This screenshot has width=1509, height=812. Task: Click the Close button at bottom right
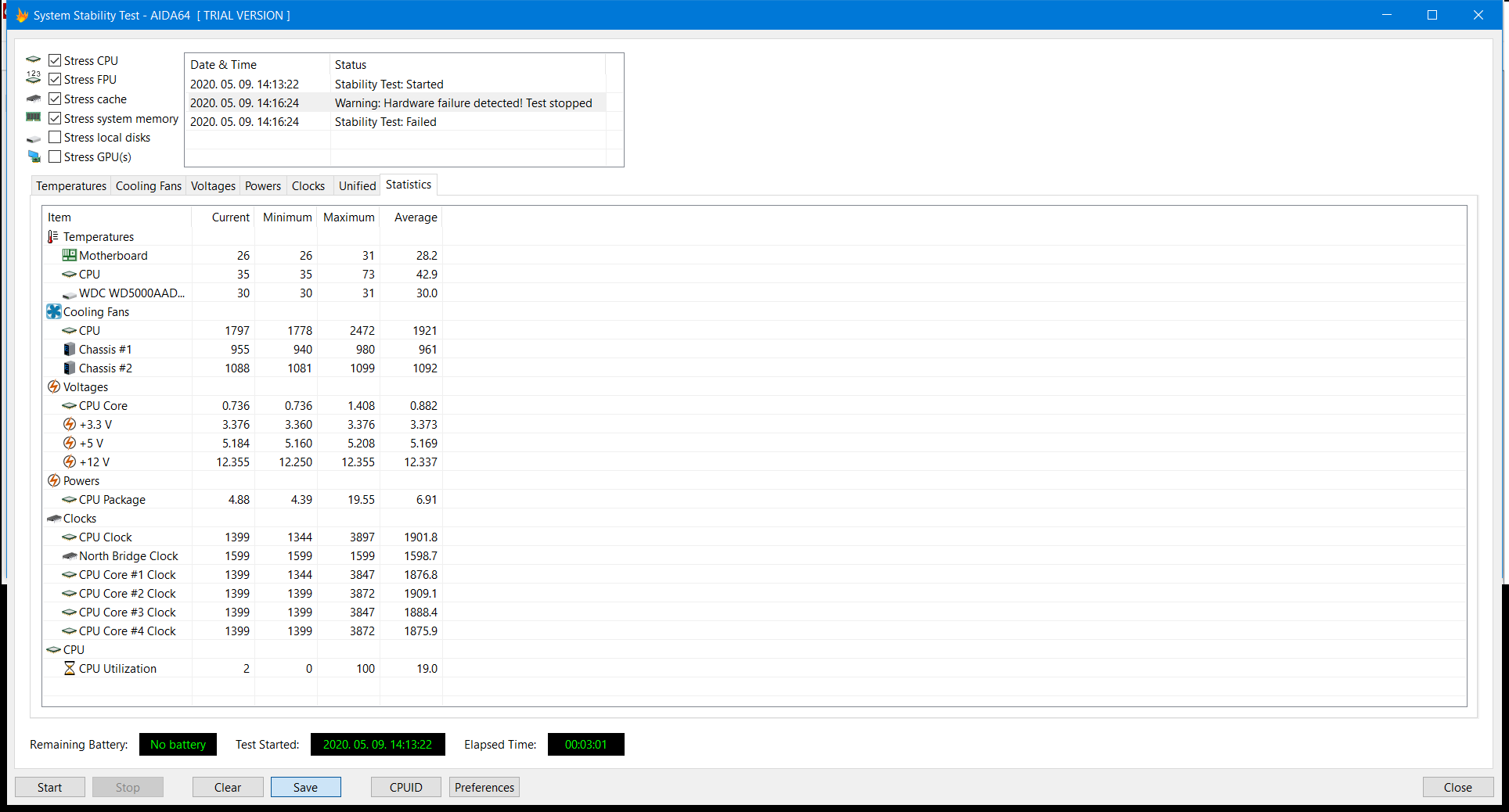tap(1458, 787)
